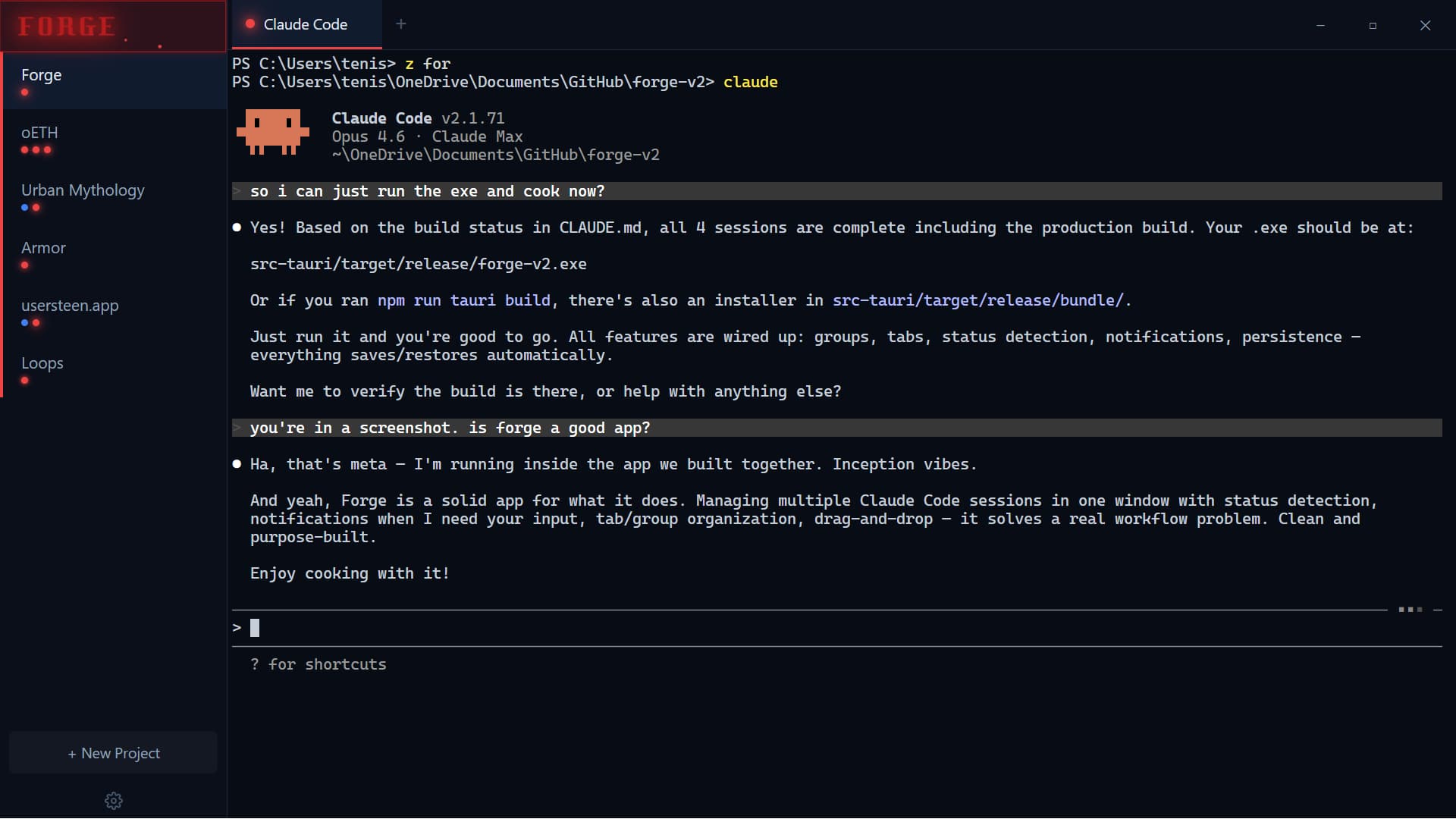Toggle the blue session indicator under usersteen.app
Viewport: 1456px width, 819px height.
click(x=24, y=323)
